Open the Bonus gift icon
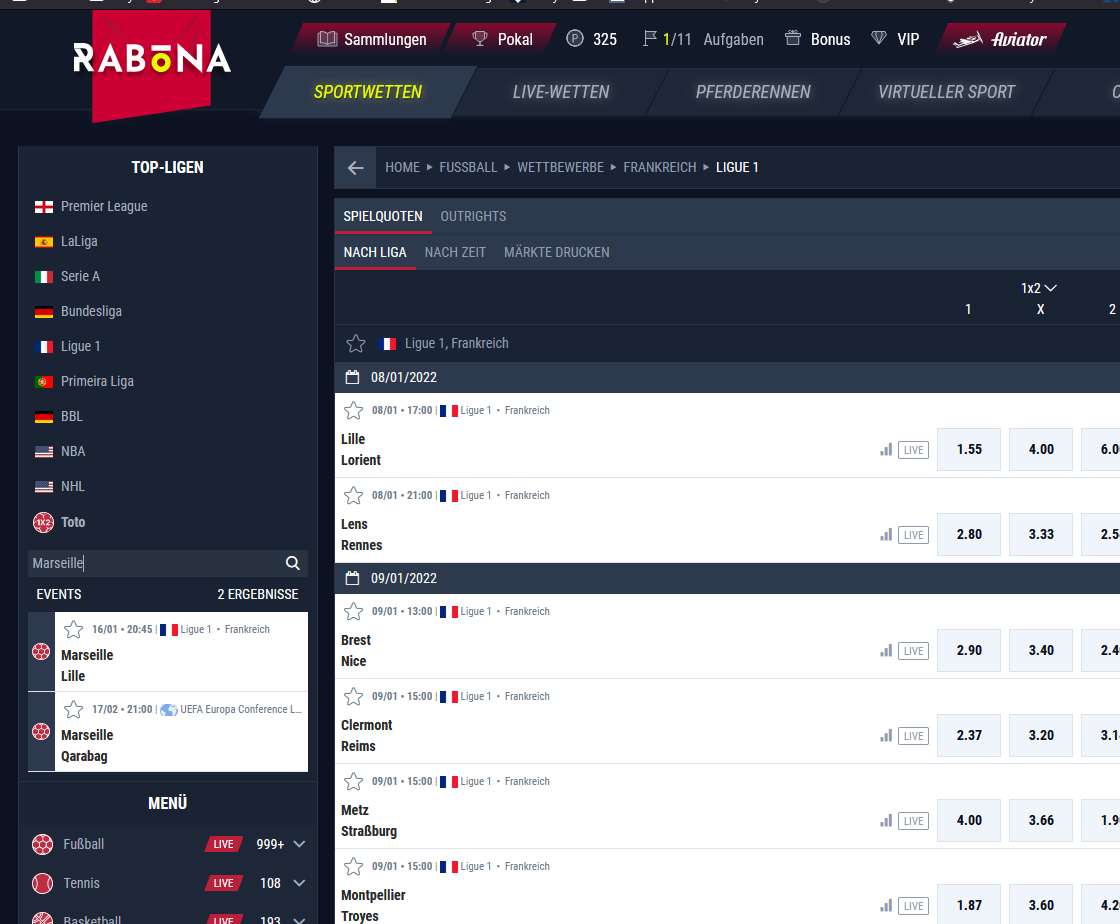 (793, 38)
